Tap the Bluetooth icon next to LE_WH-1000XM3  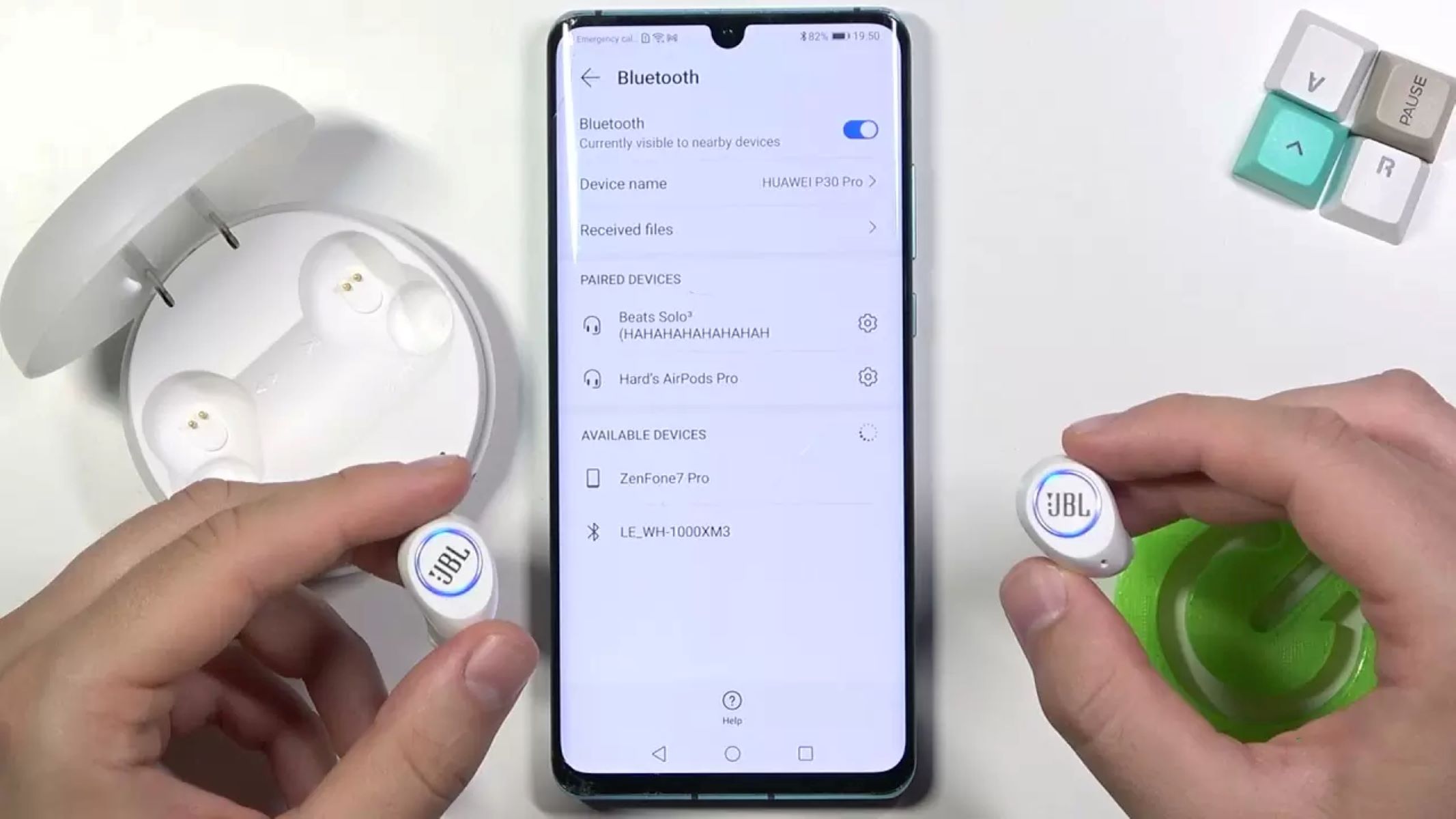590,531
